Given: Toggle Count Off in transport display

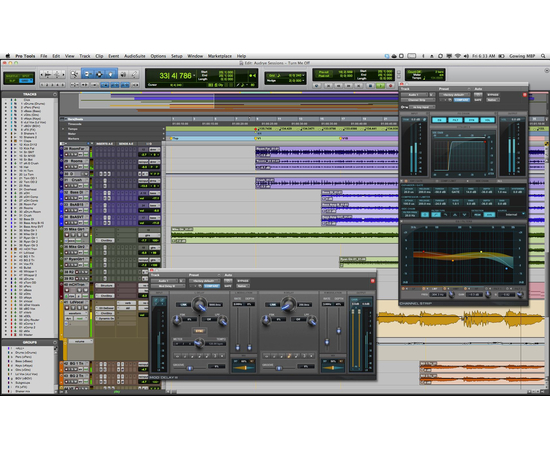Looking at the screenshot, I should point(414,72).
